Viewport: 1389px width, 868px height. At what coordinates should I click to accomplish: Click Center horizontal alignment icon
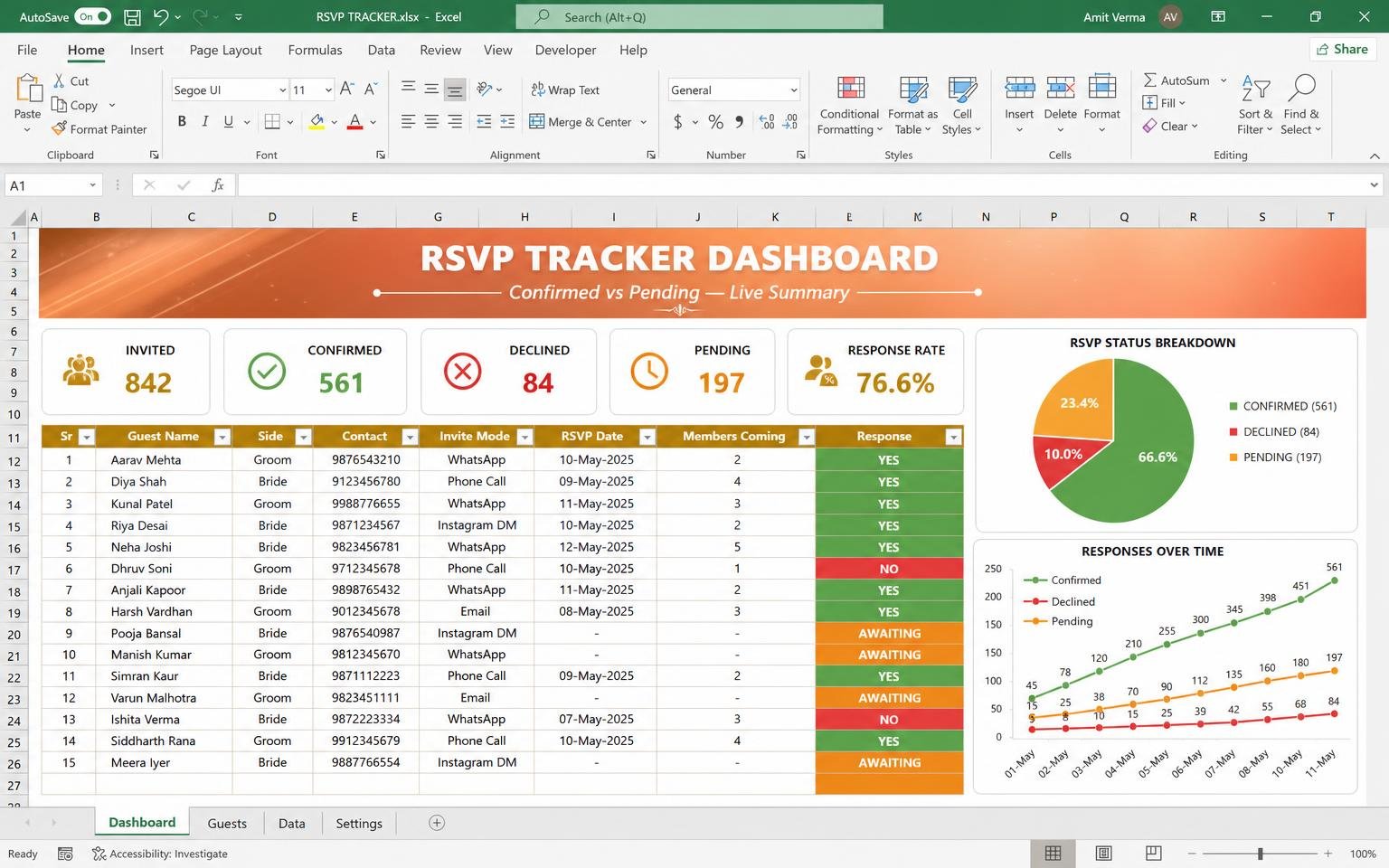(x=431, y=121)
